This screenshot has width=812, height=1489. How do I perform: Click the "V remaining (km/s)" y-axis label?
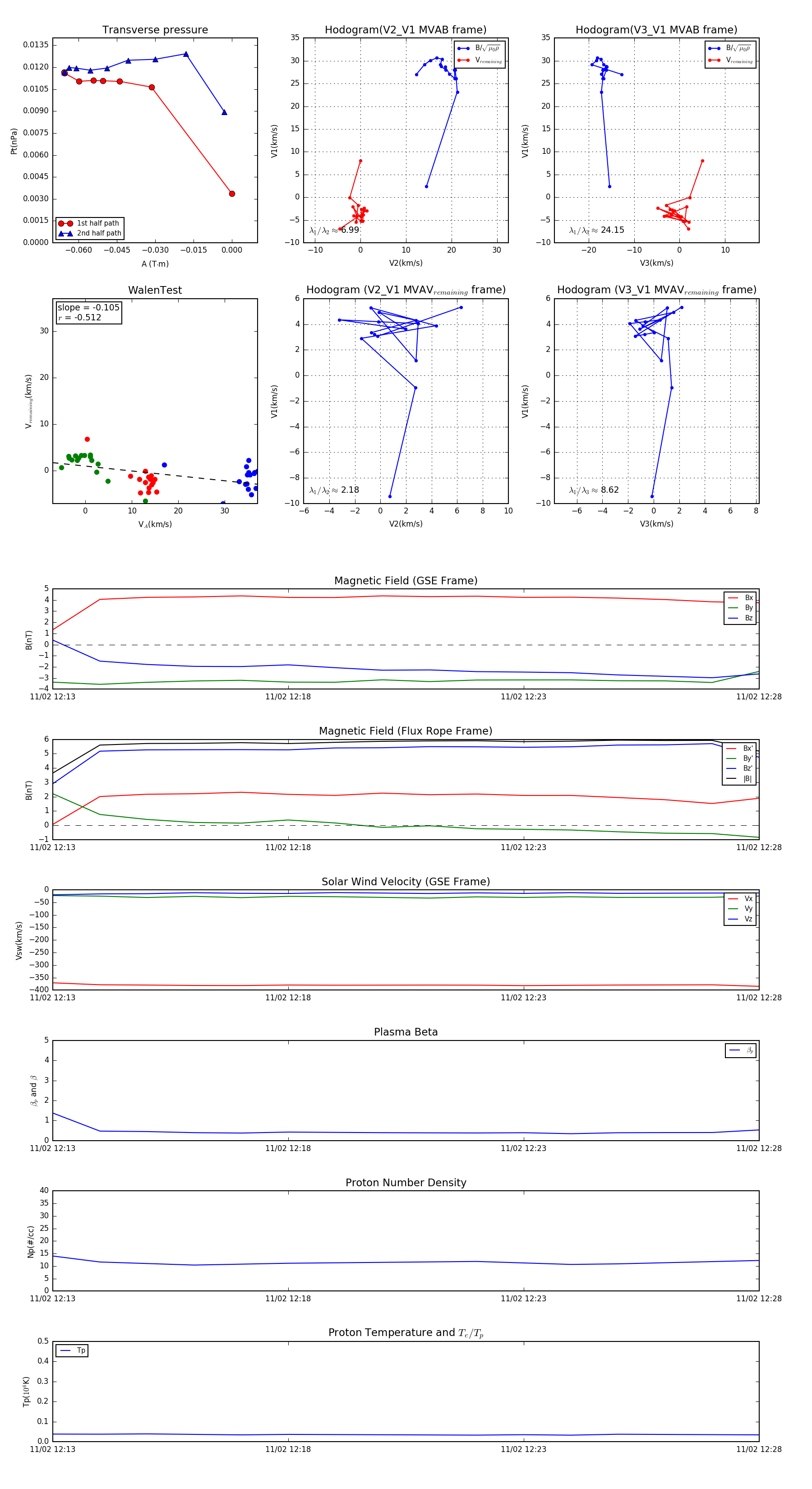point(28,401)
